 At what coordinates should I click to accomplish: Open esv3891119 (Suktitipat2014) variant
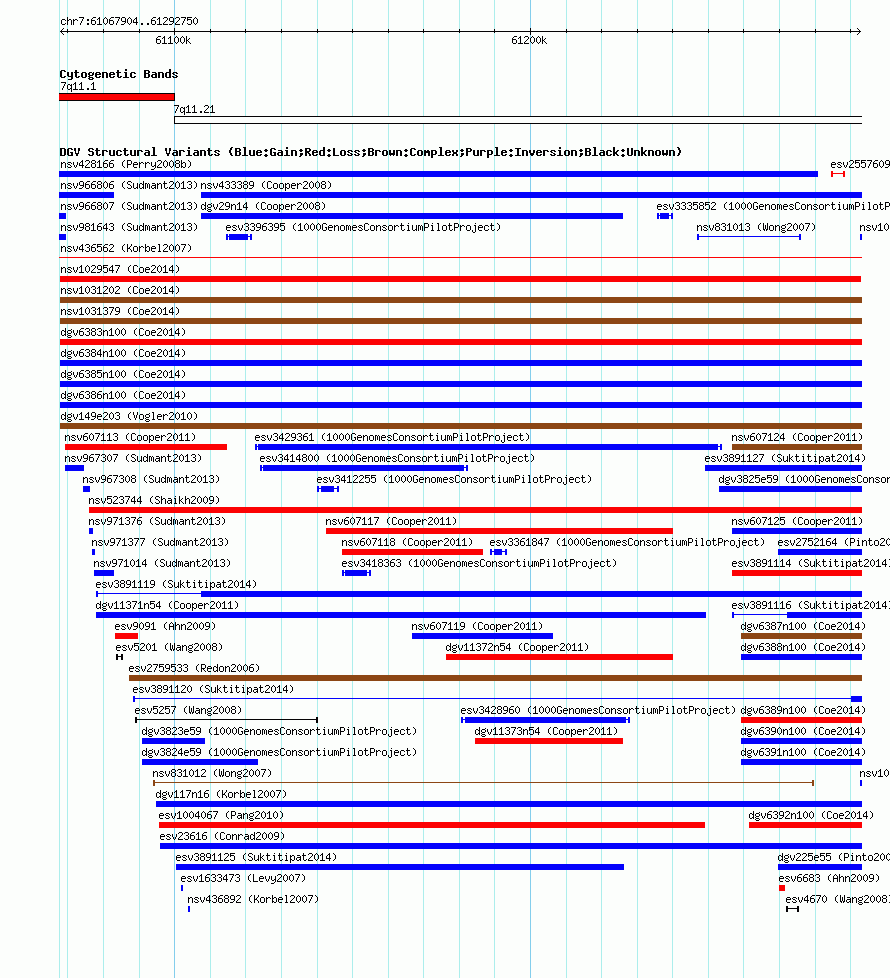[479, 594]
